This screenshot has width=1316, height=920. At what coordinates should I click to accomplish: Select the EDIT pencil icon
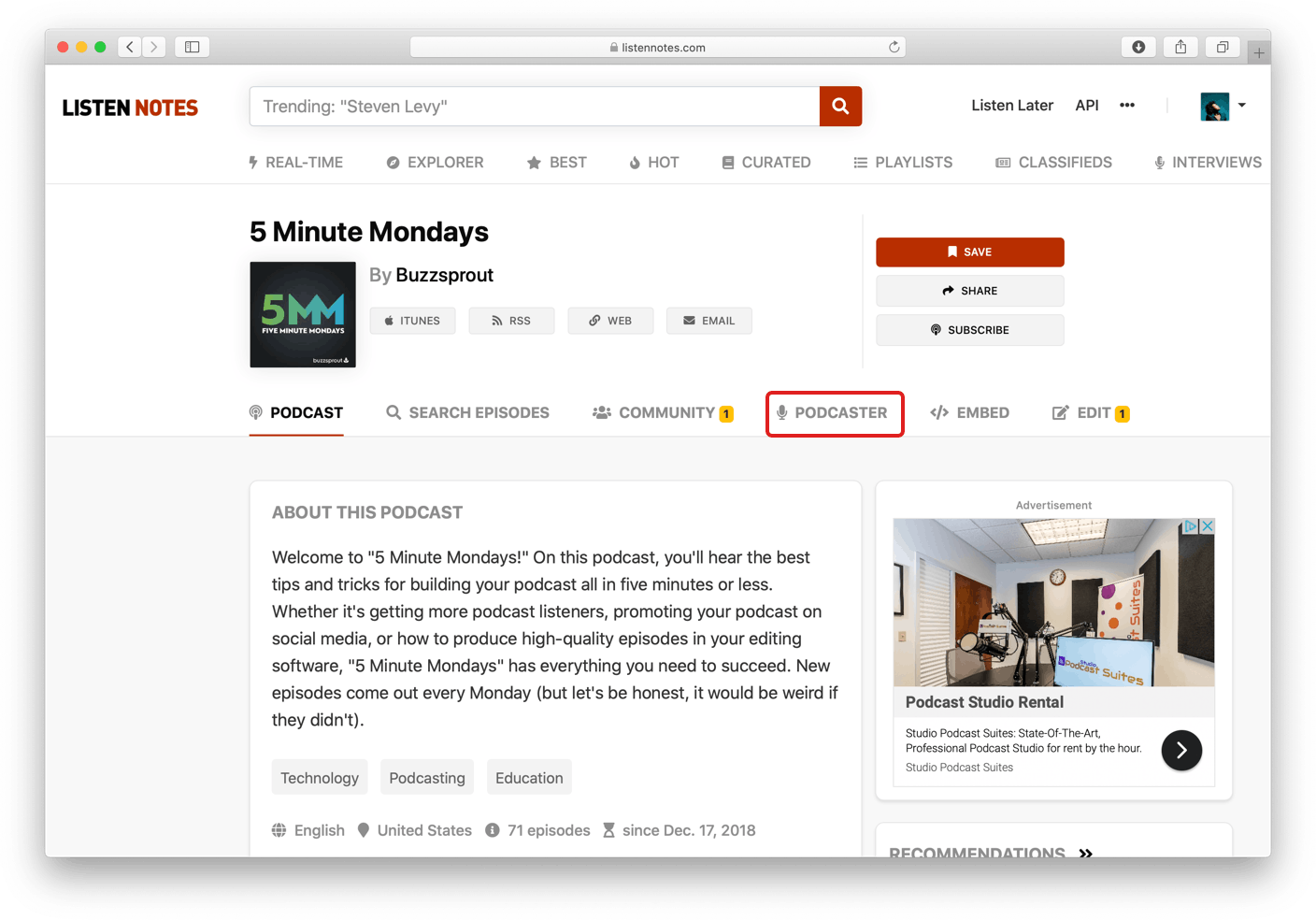[1060, 412]
